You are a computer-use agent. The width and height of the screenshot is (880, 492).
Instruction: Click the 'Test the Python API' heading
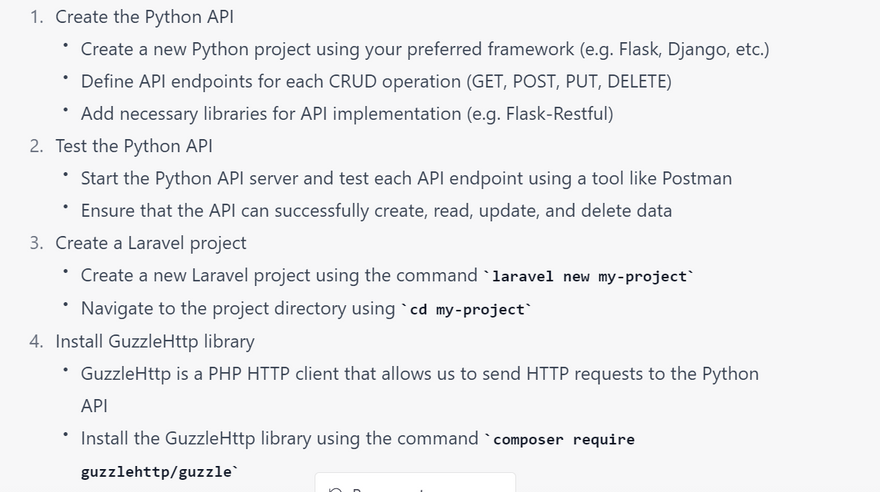133,146
